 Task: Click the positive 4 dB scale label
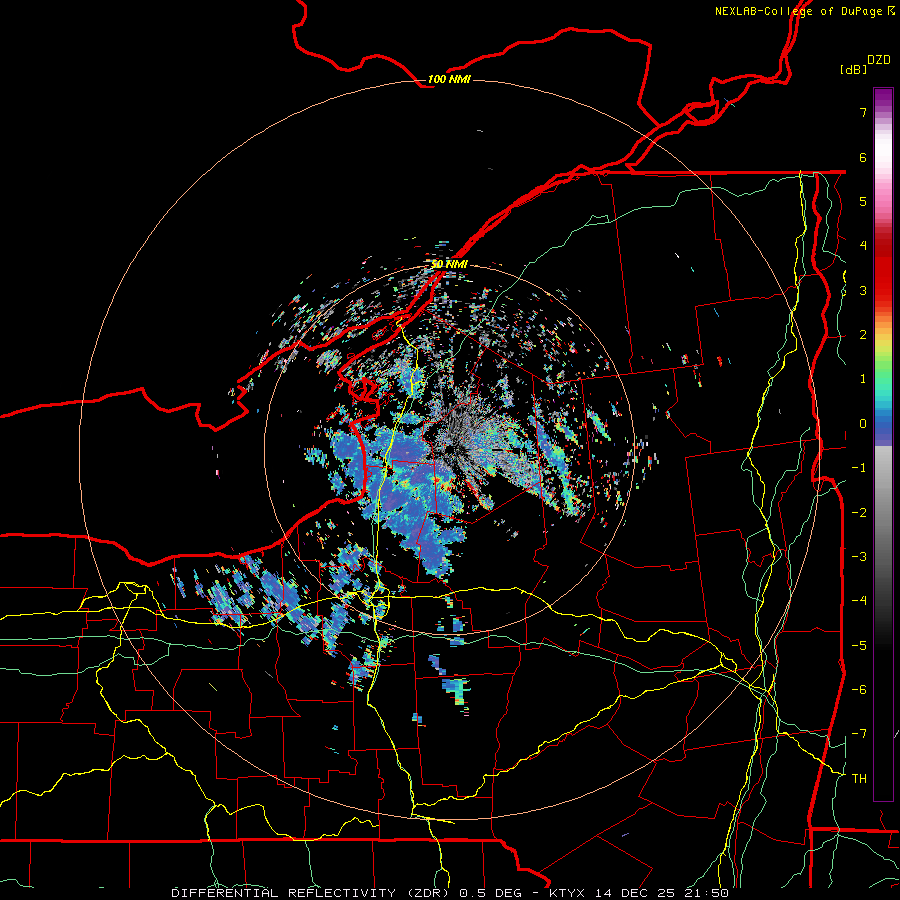click(863, 246)
